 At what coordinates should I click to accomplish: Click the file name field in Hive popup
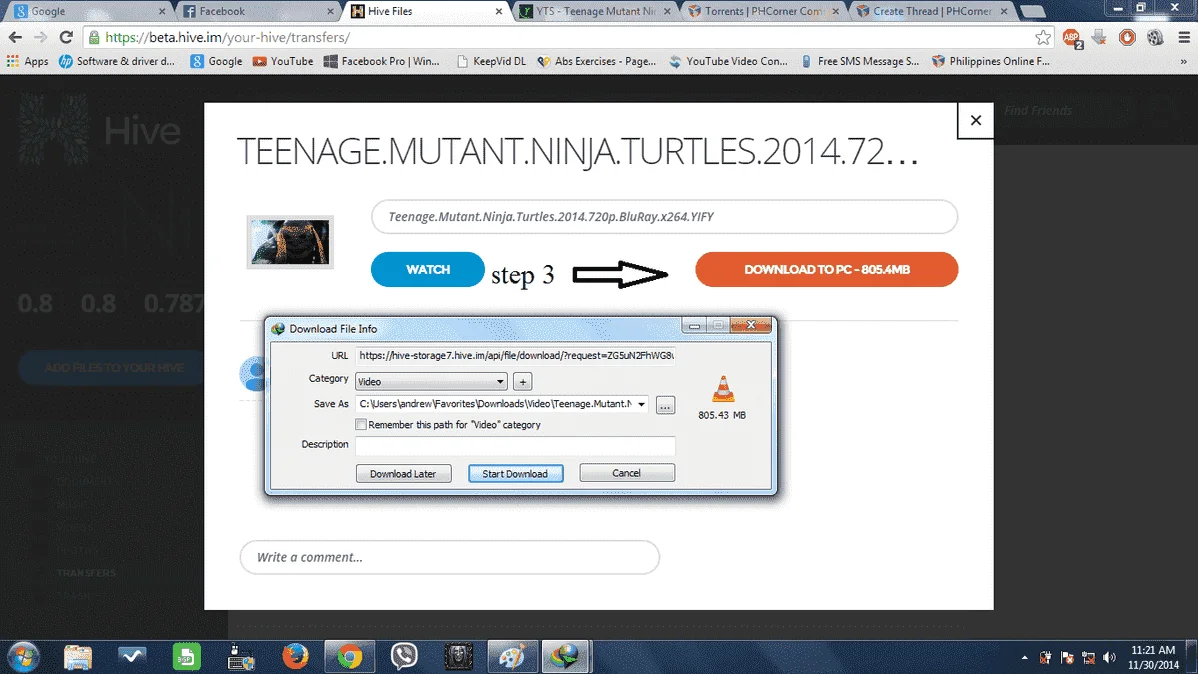[x=665, y=217]
